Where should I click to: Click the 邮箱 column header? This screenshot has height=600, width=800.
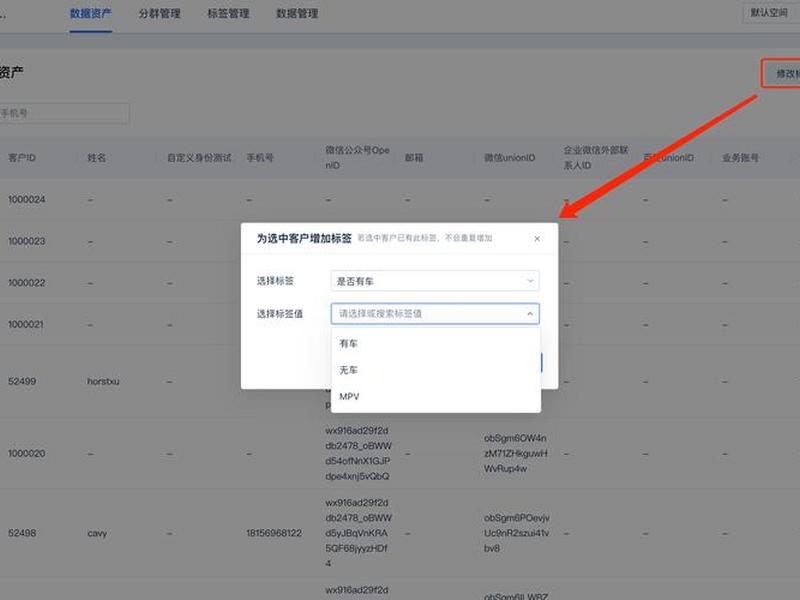[414, 158]
